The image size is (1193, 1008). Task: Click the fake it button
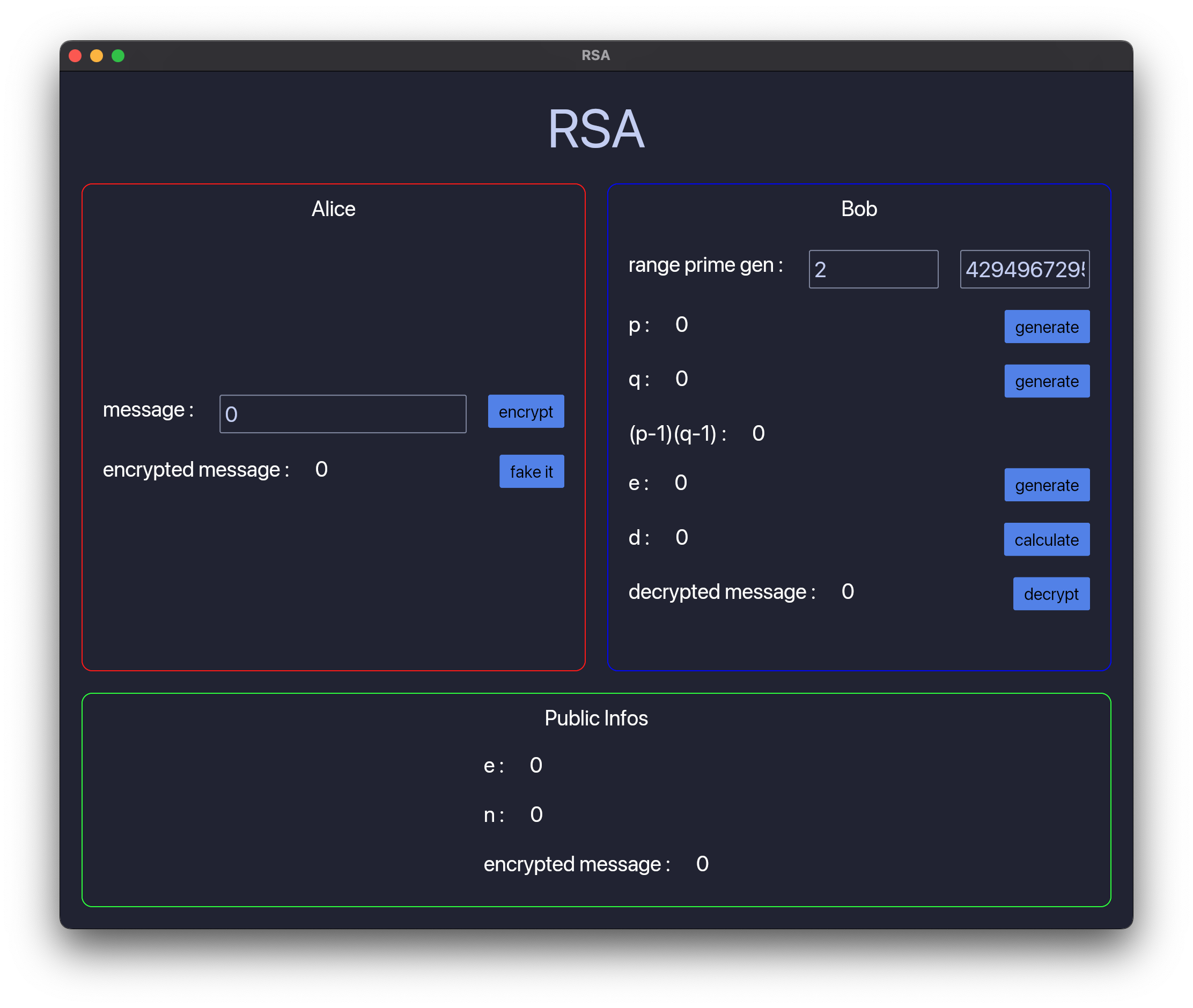531,471
